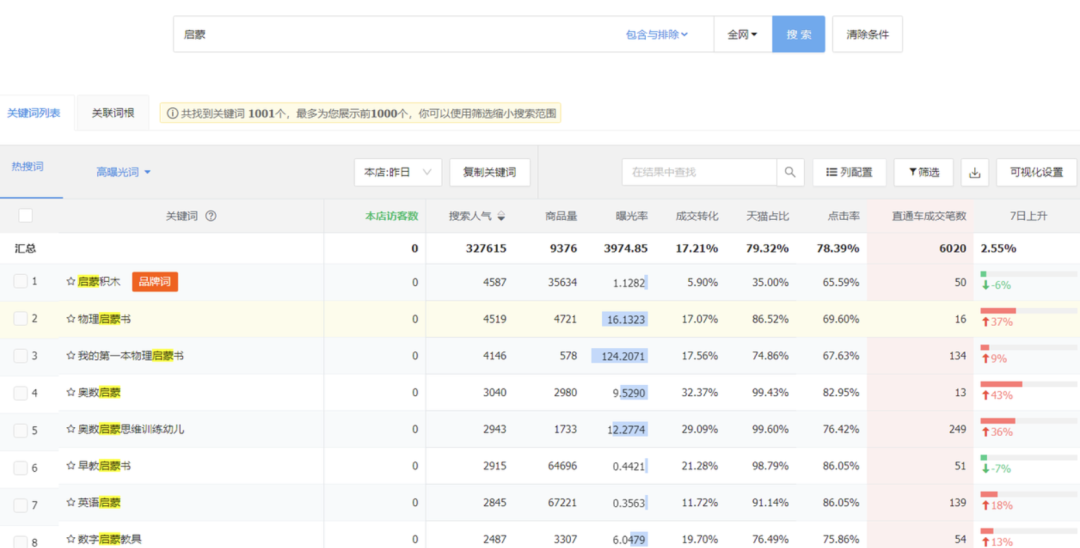Toggle the select-all checkbox in table header

click(x=26, y=216)
